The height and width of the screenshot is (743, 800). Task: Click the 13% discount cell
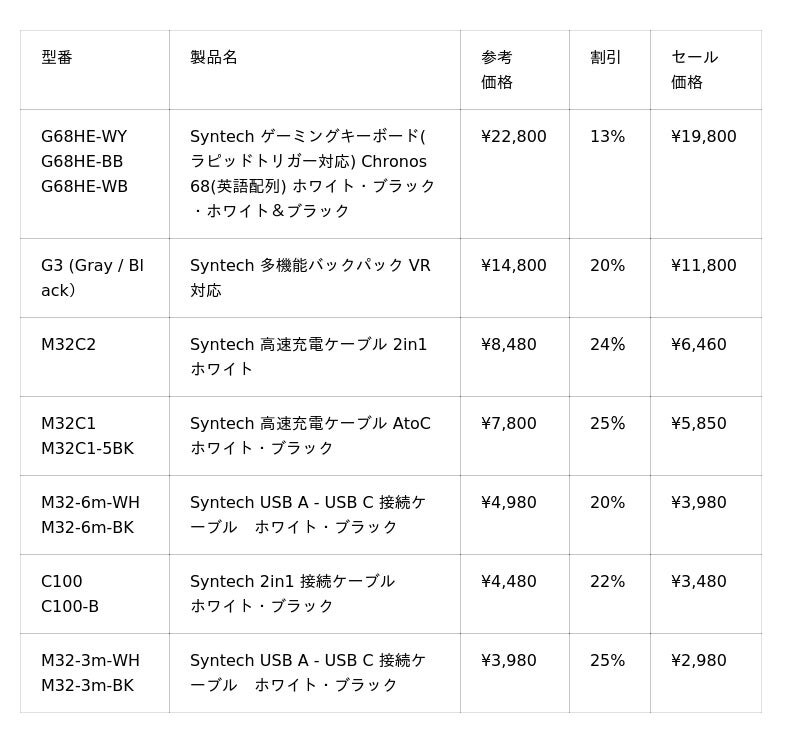click(x=607, y=137)
